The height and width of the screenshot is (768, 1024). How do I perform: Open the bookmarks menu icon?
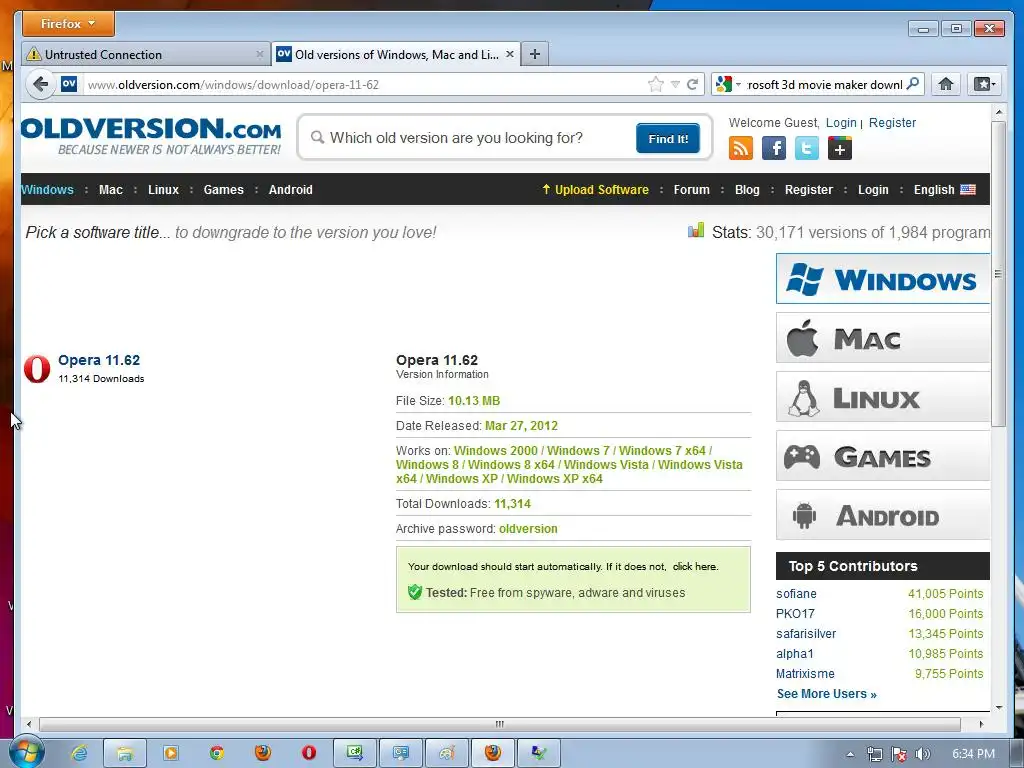click(x=984, y=84)
